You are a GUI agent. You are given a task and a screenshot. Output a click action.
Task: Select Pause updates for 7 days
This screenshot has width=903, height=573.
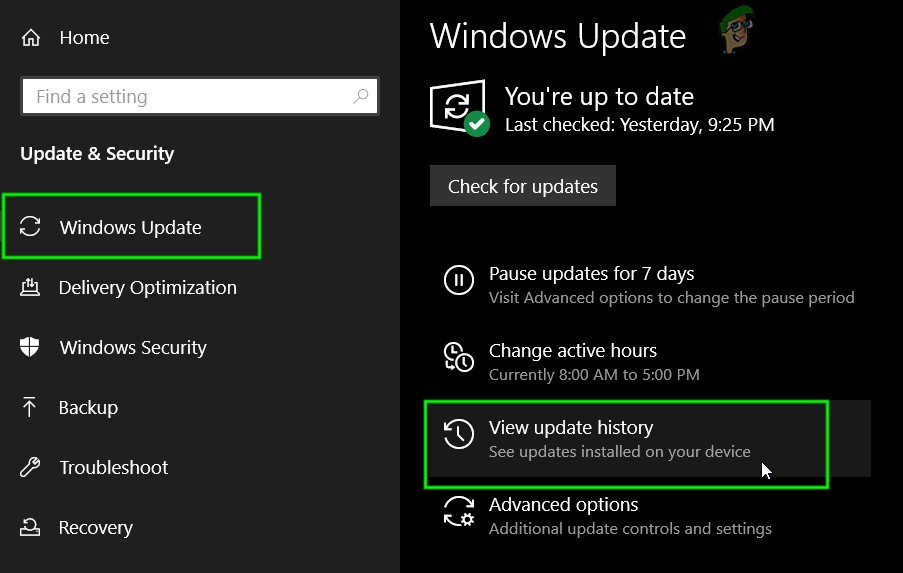[591, 274]
